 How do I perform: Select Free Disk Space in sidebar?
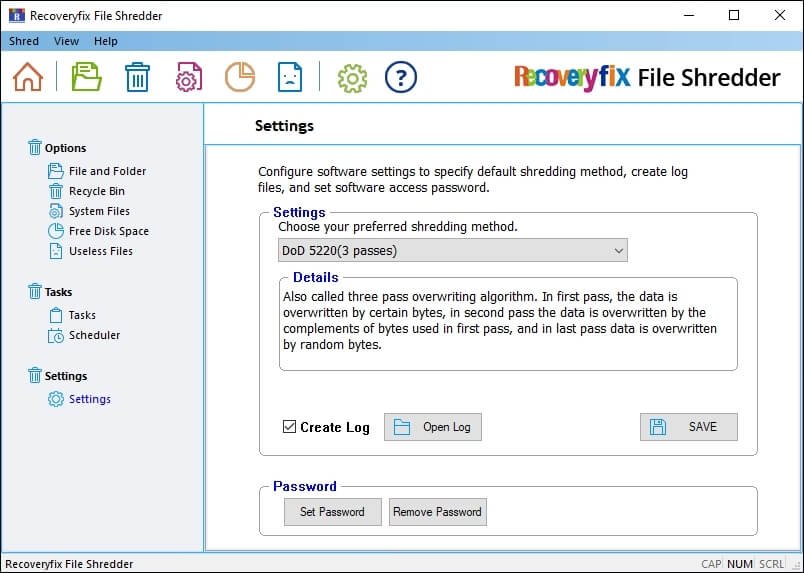(108, 231)
